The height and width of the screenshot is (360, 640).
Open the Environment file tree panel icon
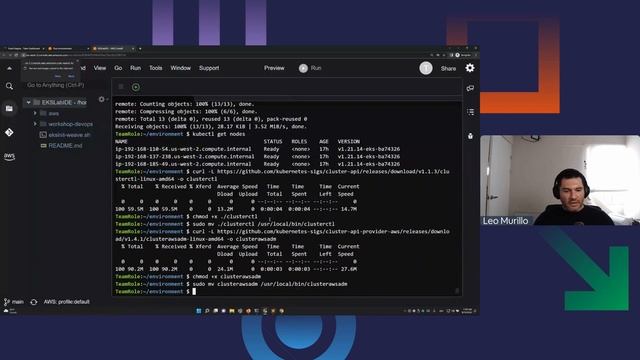coord(9,109)
